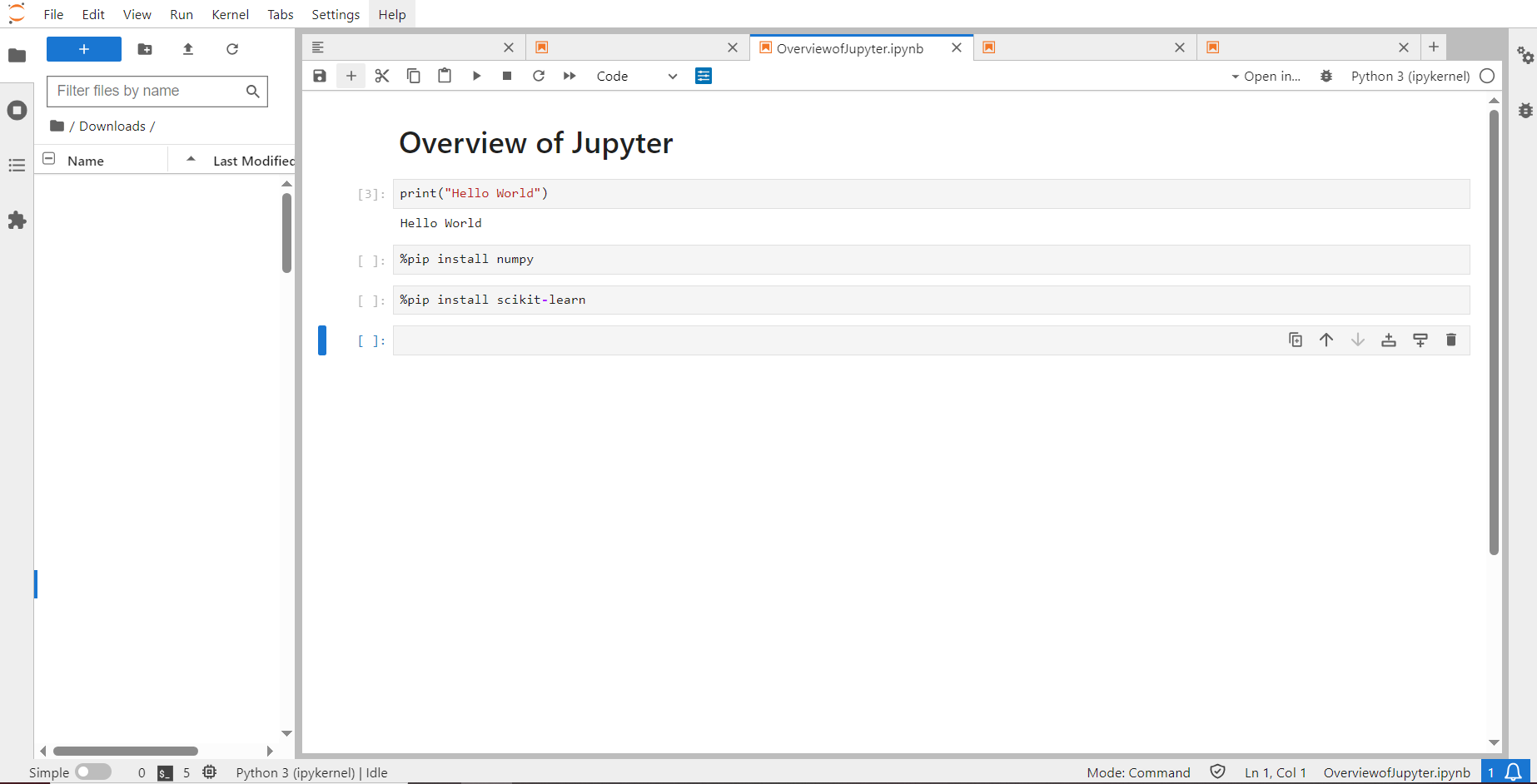Click the Save notebook icon

pyautogui.click(x=320, y=76)
